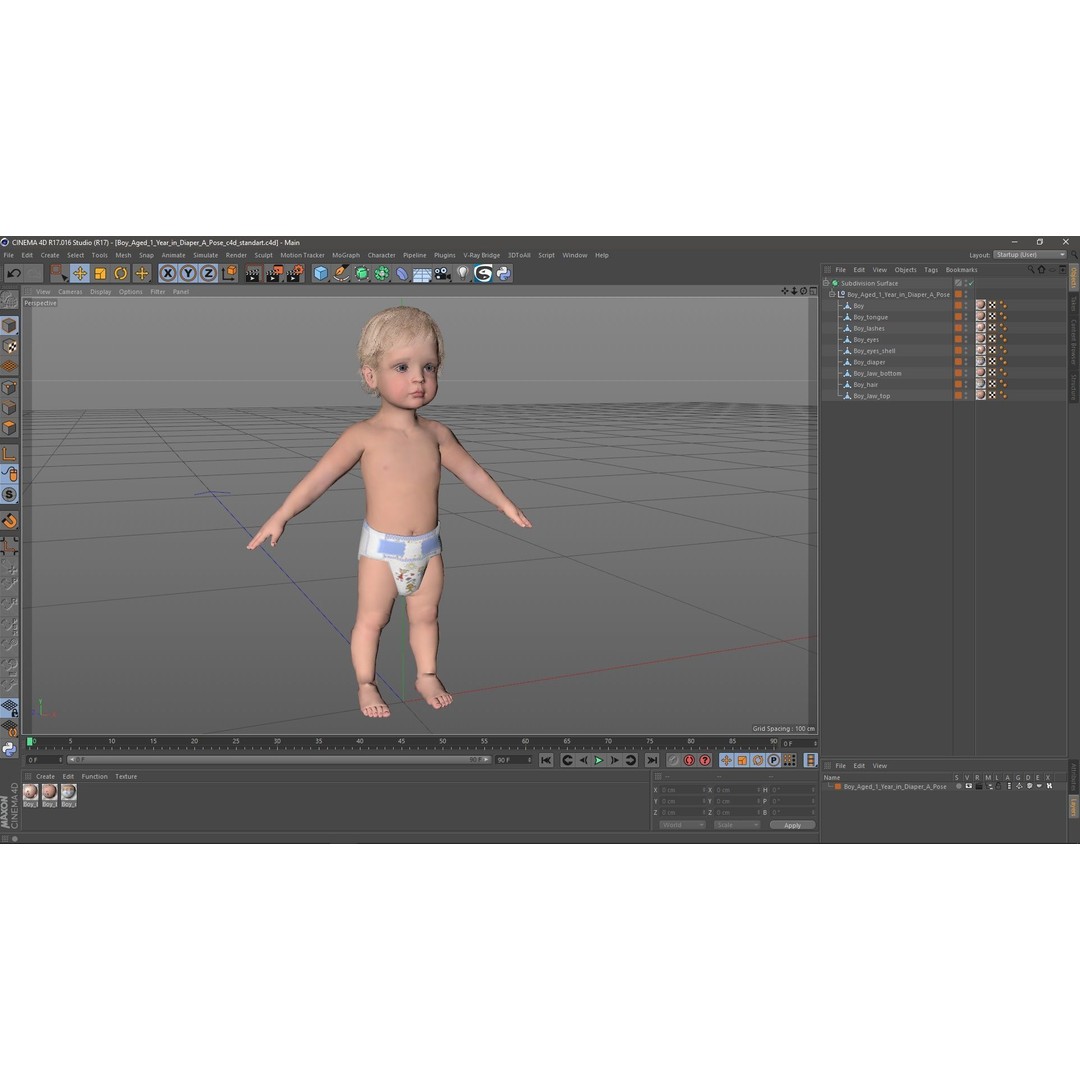The width and height of the screenshot is (1080, 1080).
Task: Click the Apply button
Action: pyautogui.click(x=792, y=825)
